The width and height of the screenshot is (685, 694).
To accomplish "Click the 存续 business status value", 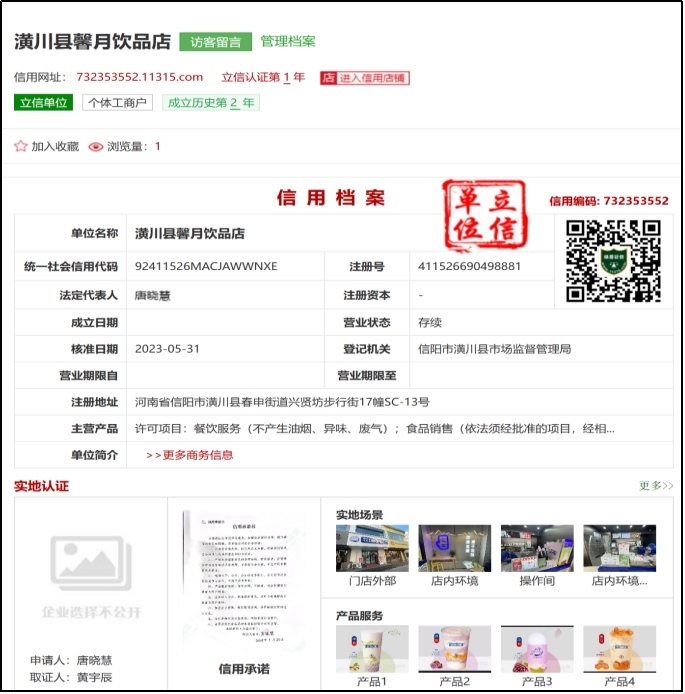I will (430, 323).
